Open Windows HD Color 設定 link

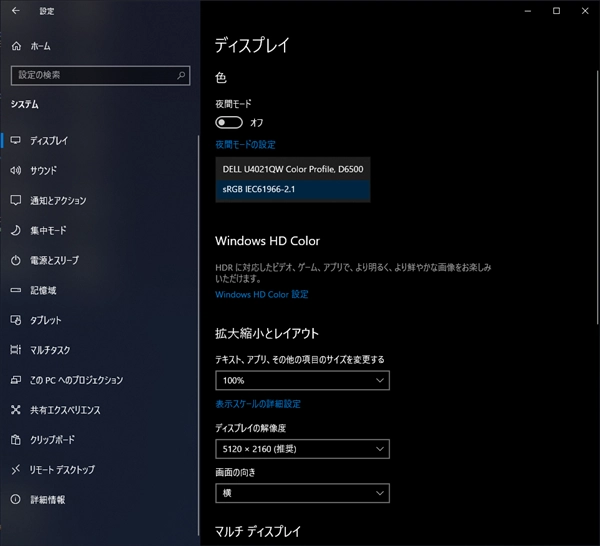[262, 294]
